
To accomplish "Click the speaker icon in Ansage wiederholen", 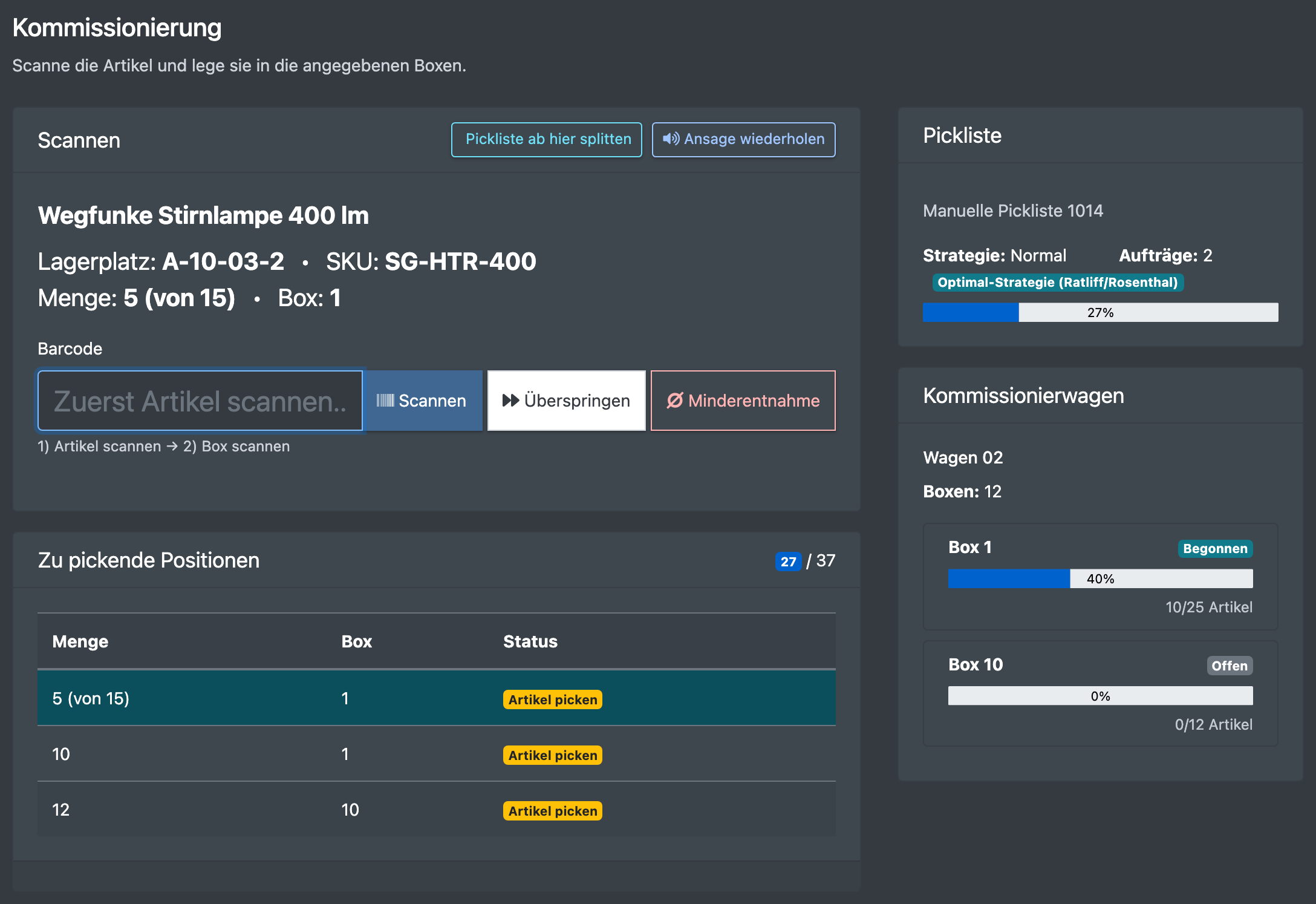I will pos(671,139).
